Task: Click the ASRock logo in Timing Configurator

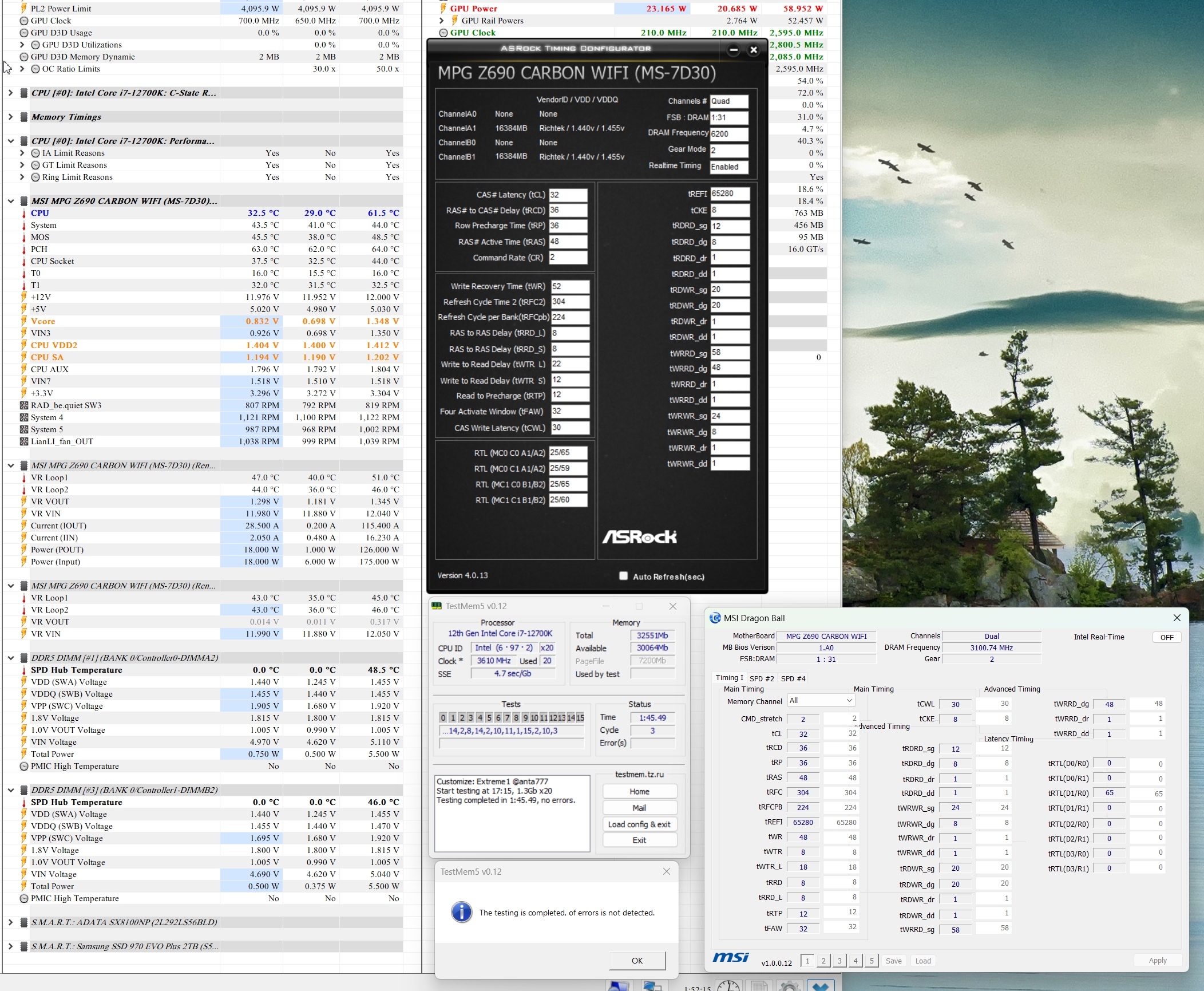Action: pos(639,536)
